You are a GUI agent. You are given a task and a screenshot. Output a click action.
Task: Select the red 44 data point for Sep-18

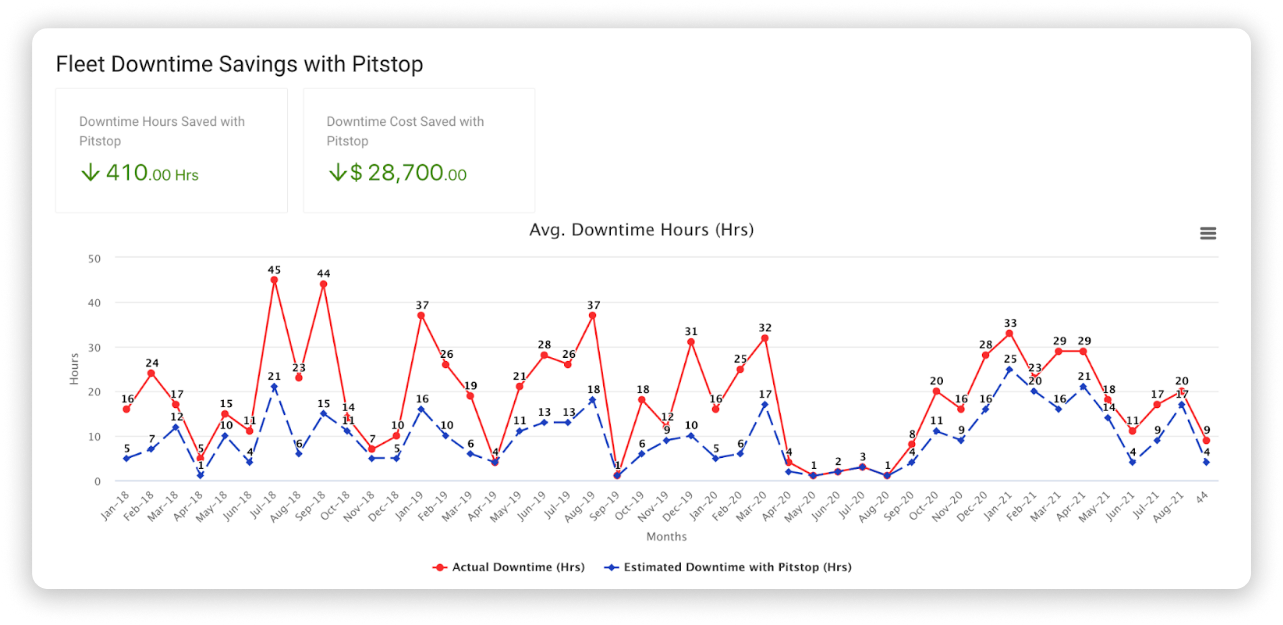pyautogui.click(x=324, y=284)
